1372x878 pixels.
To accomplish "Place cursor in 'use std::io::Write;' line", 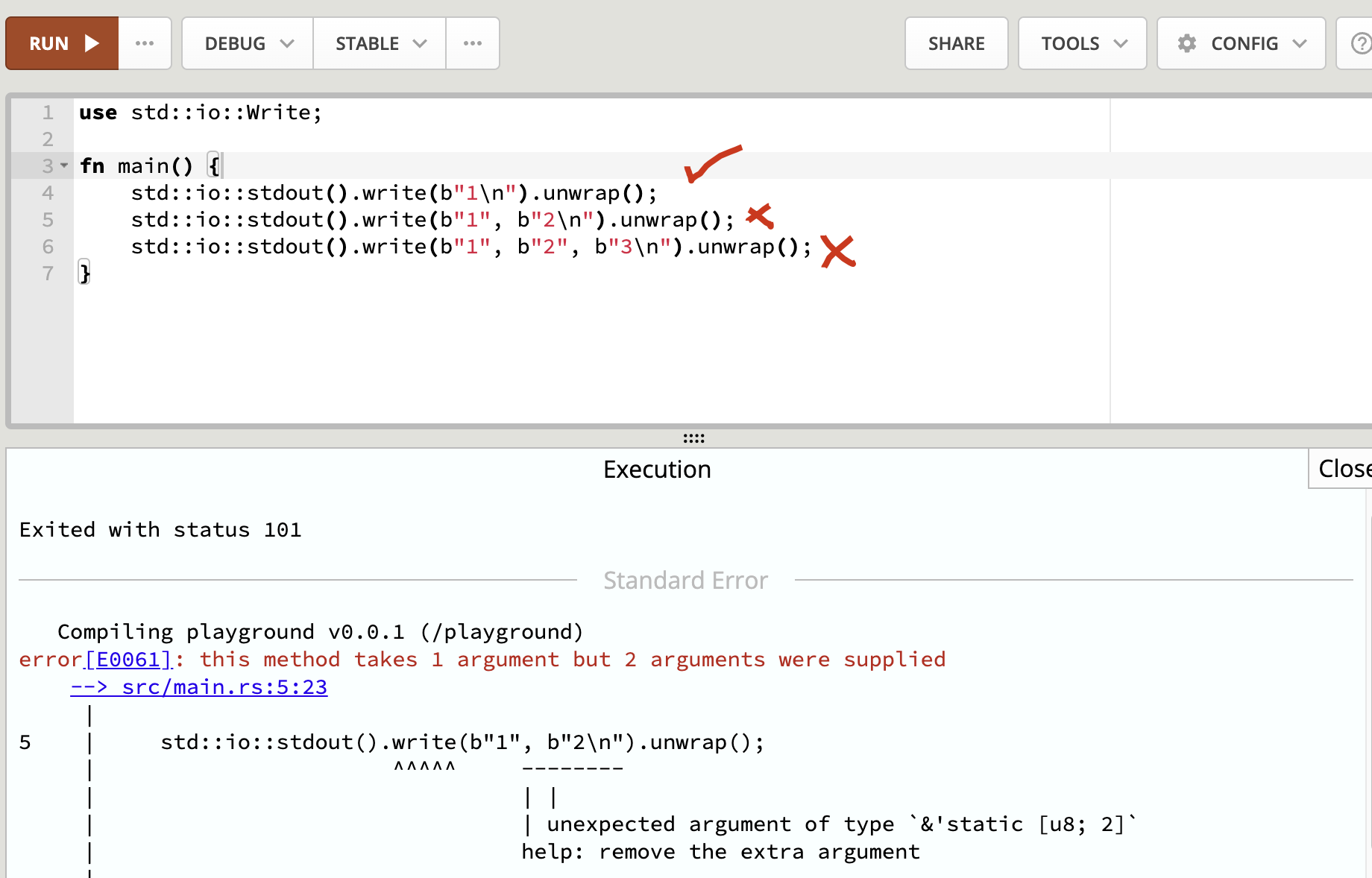I will click(x=201, y=113).
